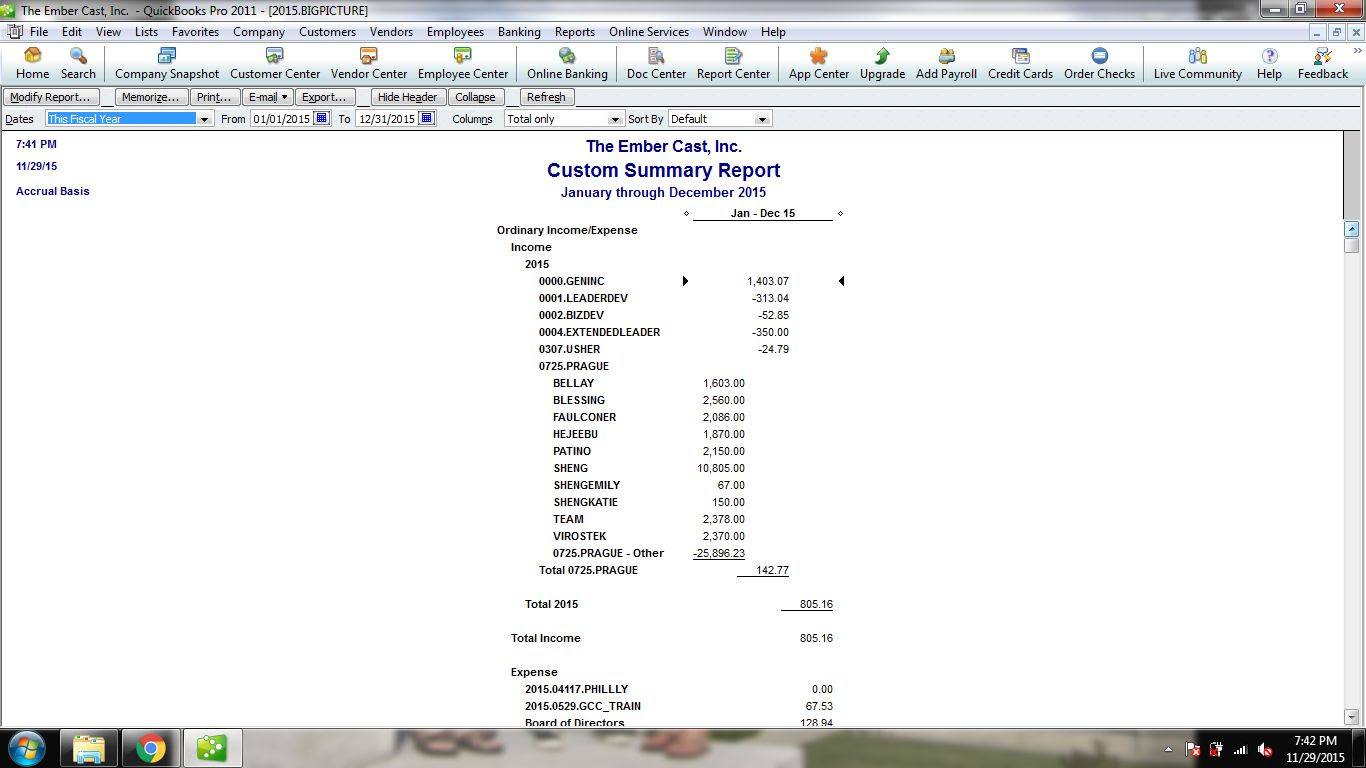This screenshot has width=1366, height=768.
Task: Click the 2015.0529.GCC_TRAIN expense row
Action: (x=679, y=706)
